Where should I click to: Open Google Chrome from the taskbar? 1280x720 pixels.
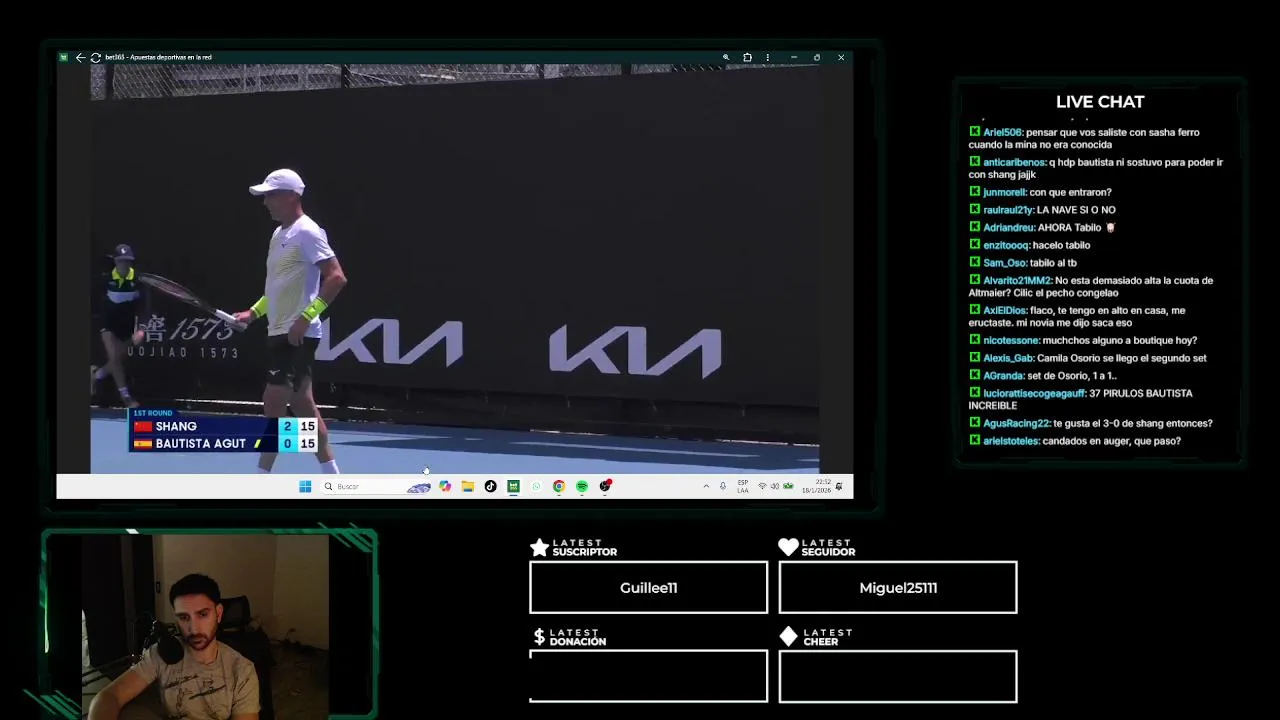[x=559, y=486]
